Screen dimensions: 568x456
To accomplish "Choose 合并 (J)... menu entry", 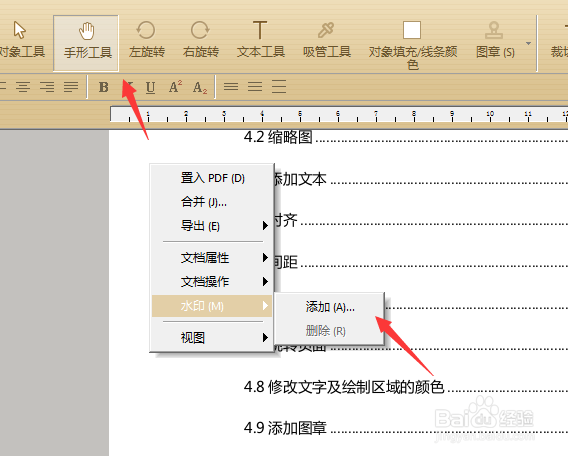I will click(x=212, y=202).
